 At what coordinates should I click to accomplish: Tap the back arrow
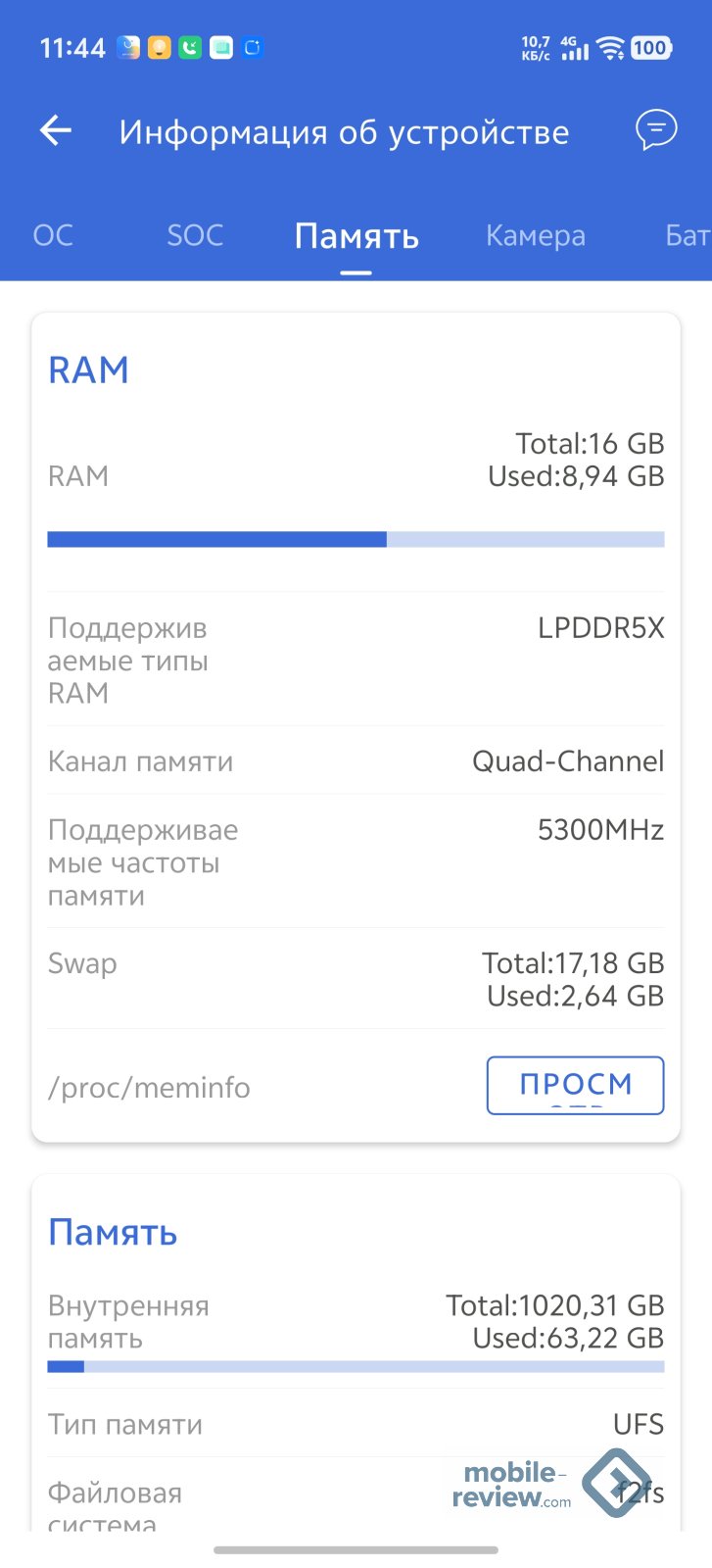tap(56, 130)
